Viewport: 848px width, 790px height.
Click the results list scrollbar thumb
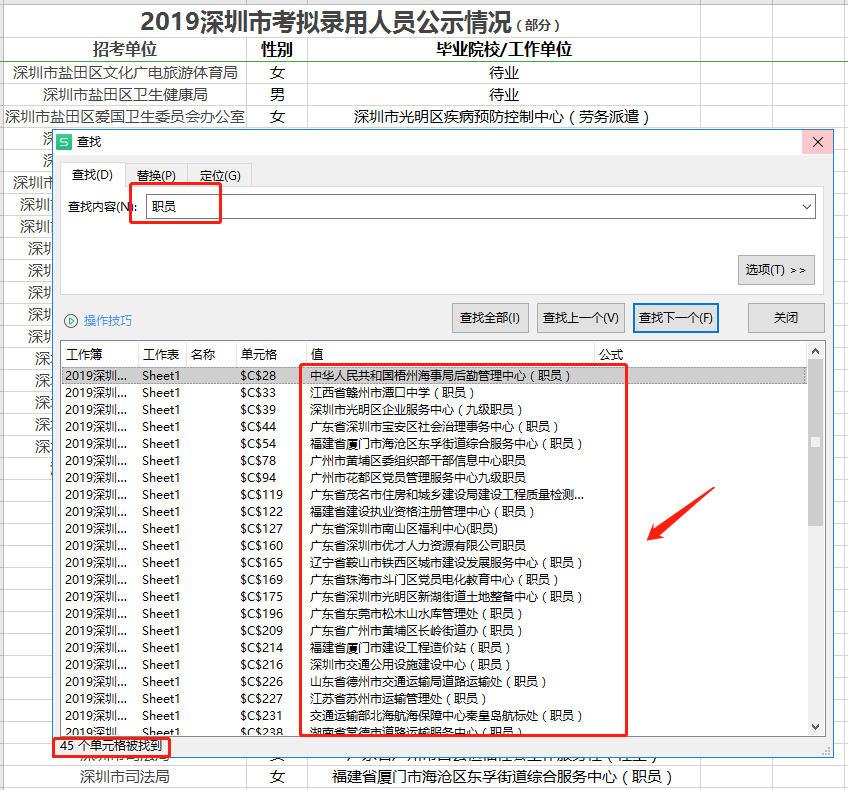click(816, 442)
